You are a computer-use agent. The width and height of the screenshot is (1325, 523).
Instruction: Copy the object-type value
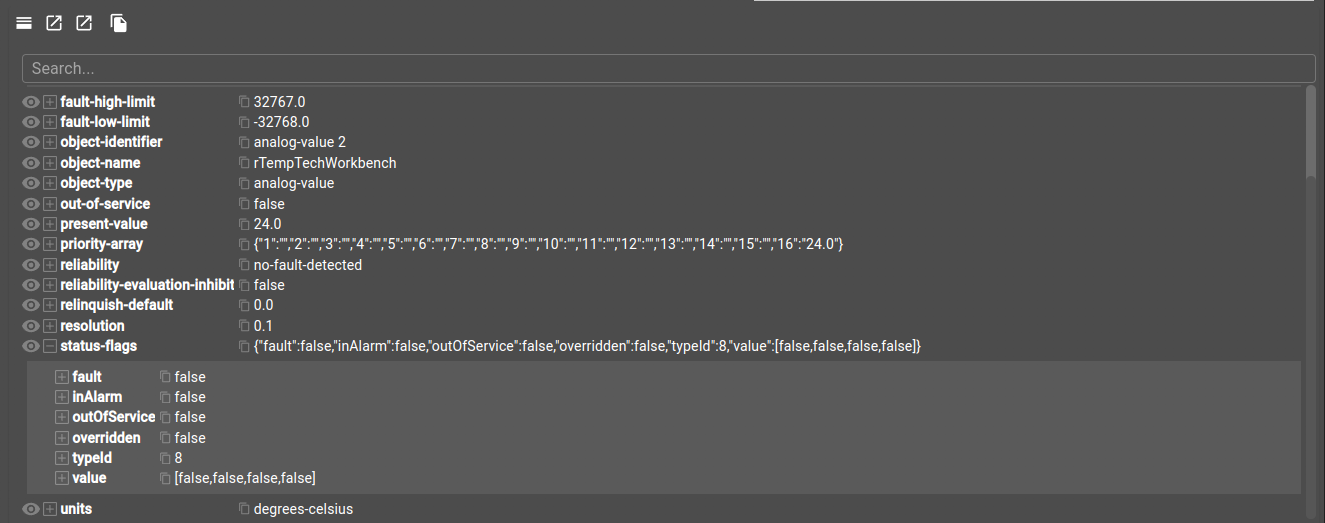pyautogui.click(x=244, y=183)
